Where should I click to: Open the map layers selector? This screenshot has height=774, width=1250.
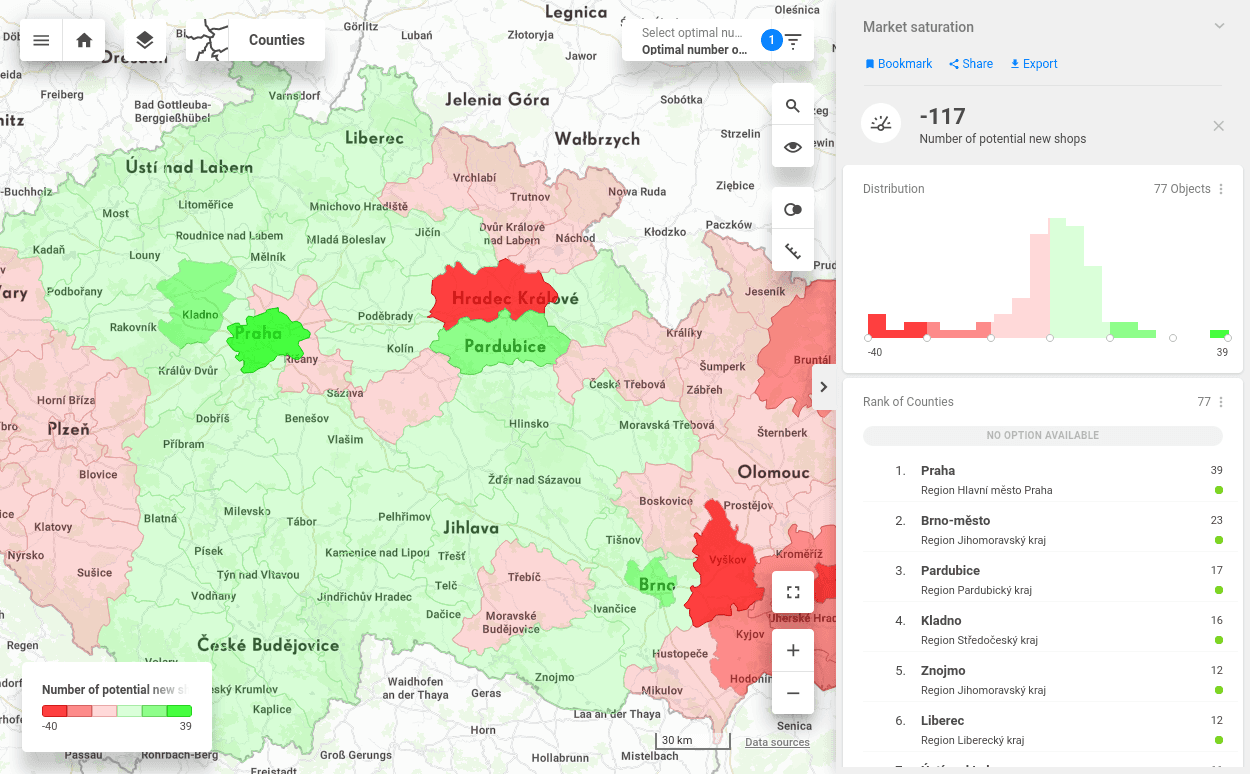point(144,40)
